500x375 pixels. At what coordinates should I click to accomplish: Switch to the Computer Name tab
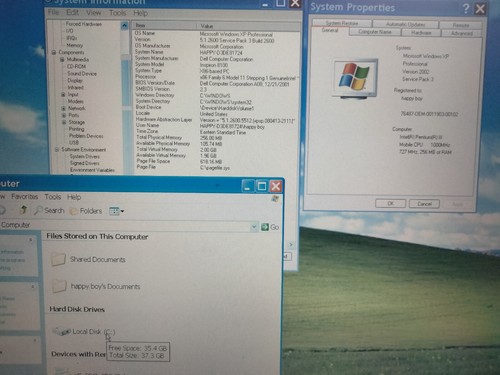tap(375, 32)
